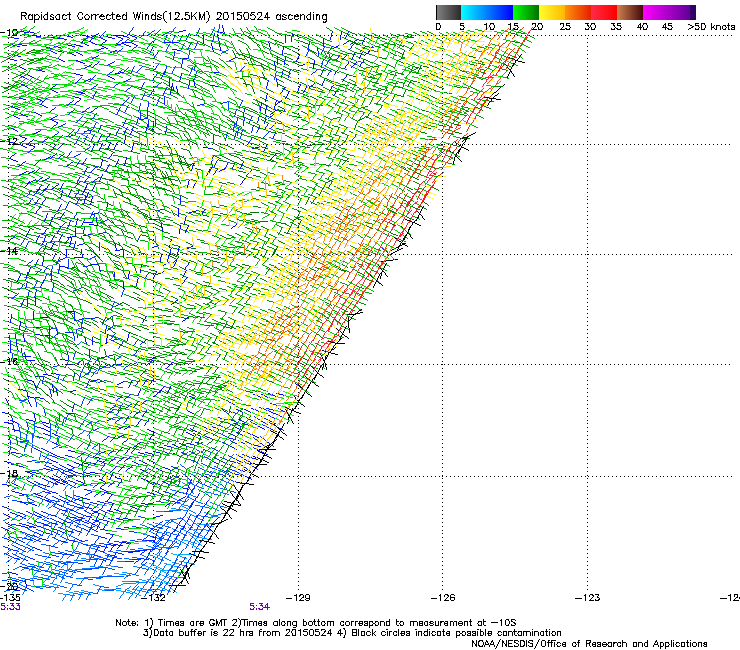This screenshot has height=650, width=740.
Task: Click the 'NOAA/NESDIS/Office of Research and Applications' credit
Action: point(589,644)
